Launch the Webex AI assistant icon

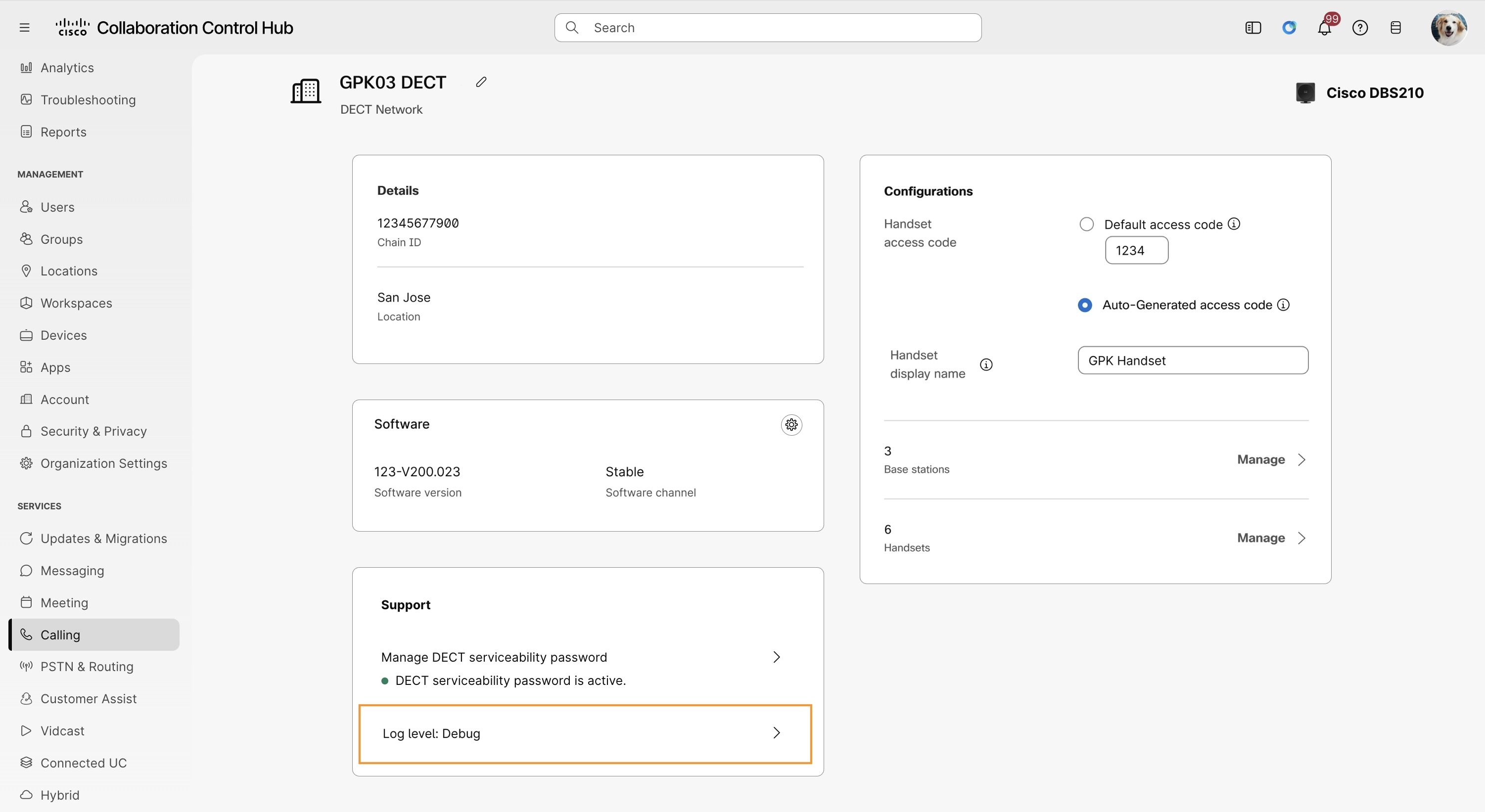[1289, 28]
